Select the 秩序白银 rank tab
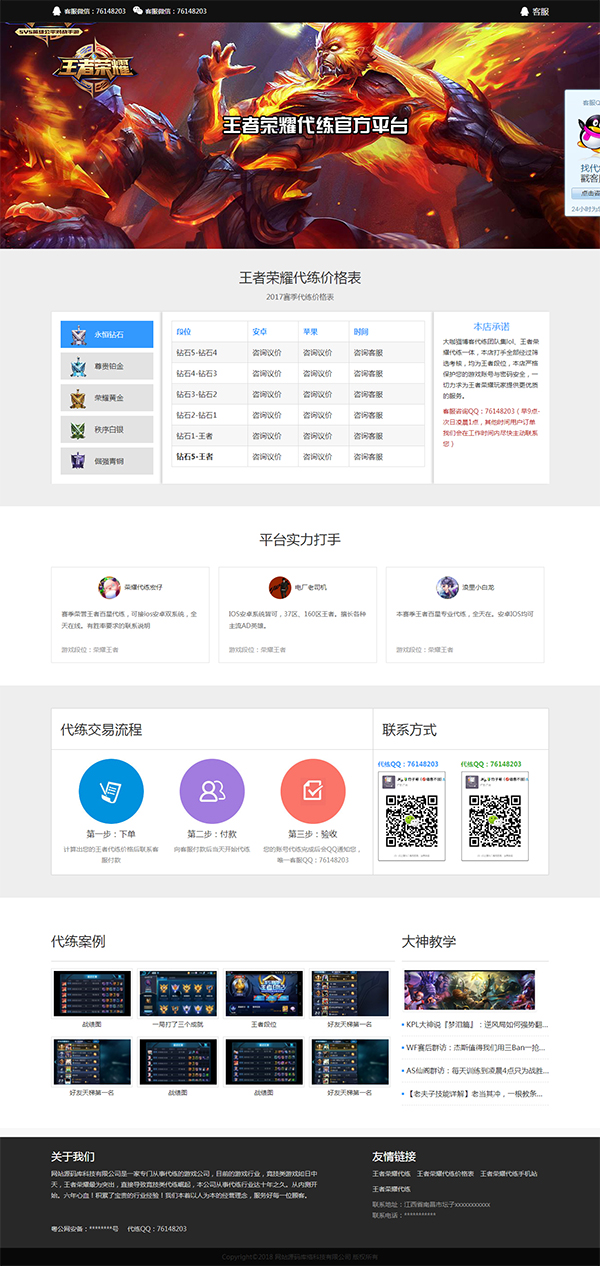The height and width of the screenshot is (1266, 600). click(x=107, y=430)
